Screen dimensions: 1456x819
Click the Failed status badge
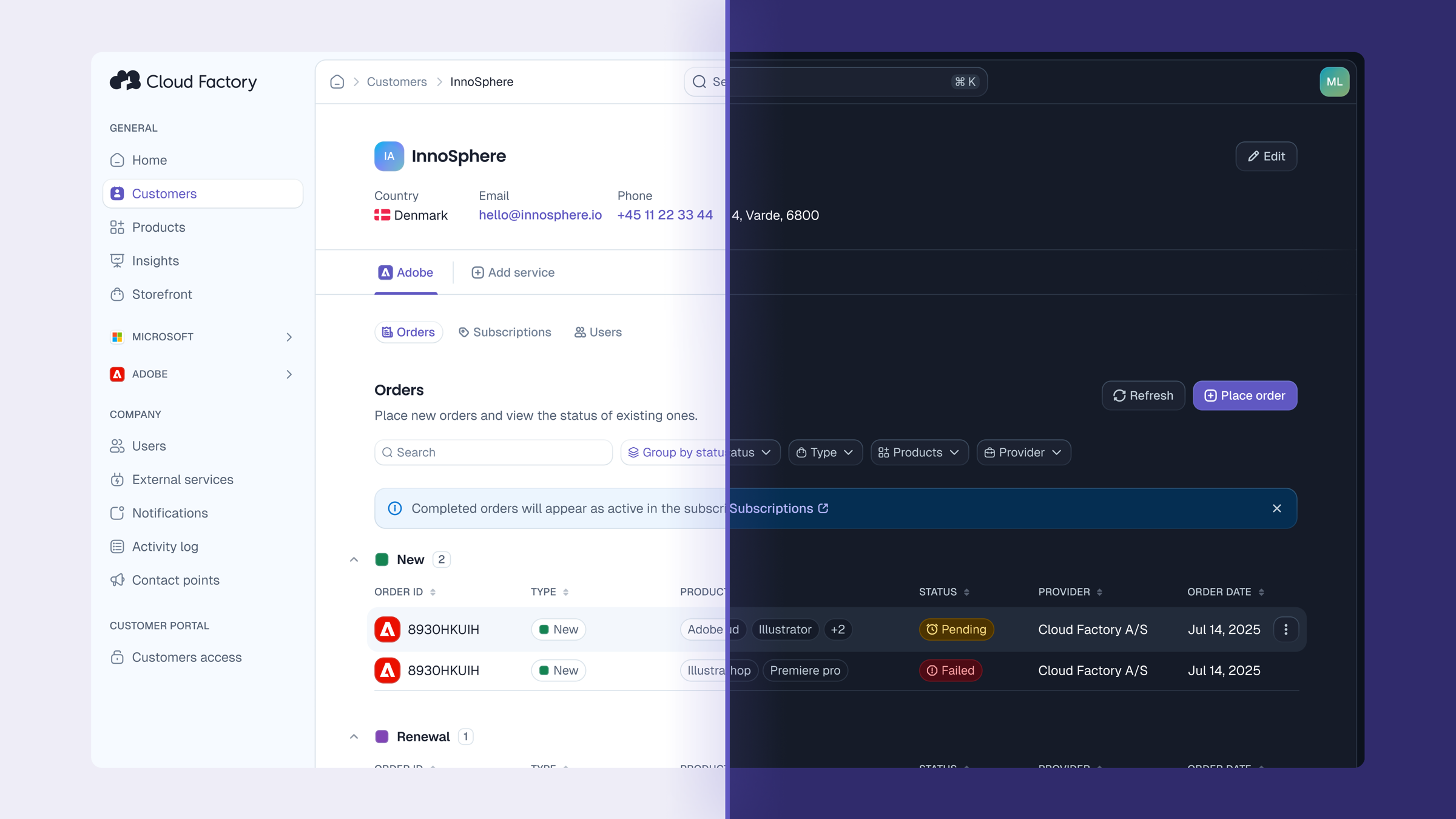point(951,670)
